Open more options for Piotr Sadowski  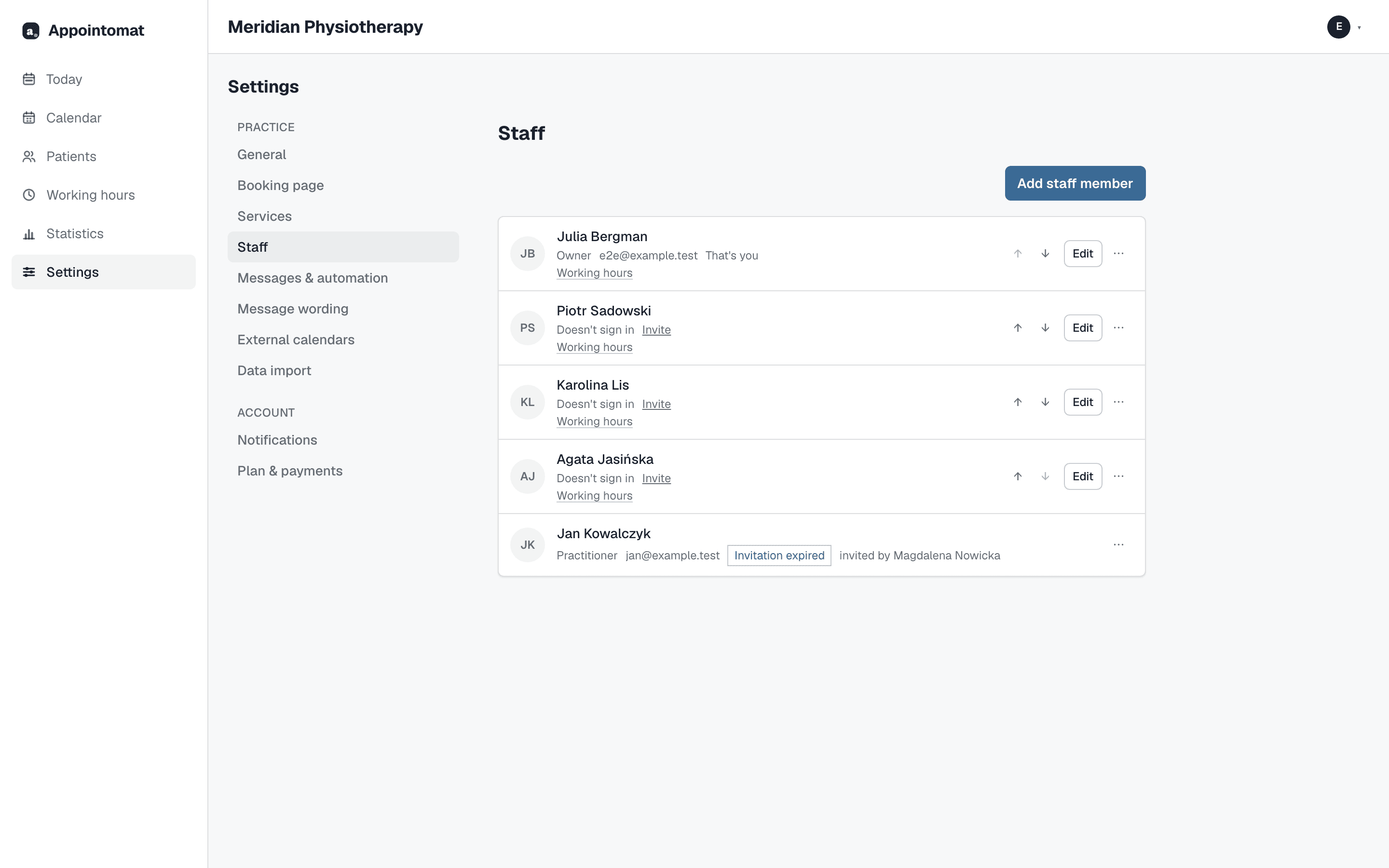click(x=1118, y=328)
